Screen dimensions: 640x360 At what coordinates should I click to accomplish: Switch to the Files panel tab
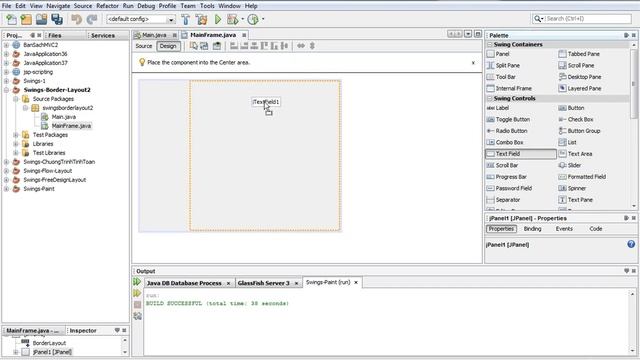tap(55, 36)
